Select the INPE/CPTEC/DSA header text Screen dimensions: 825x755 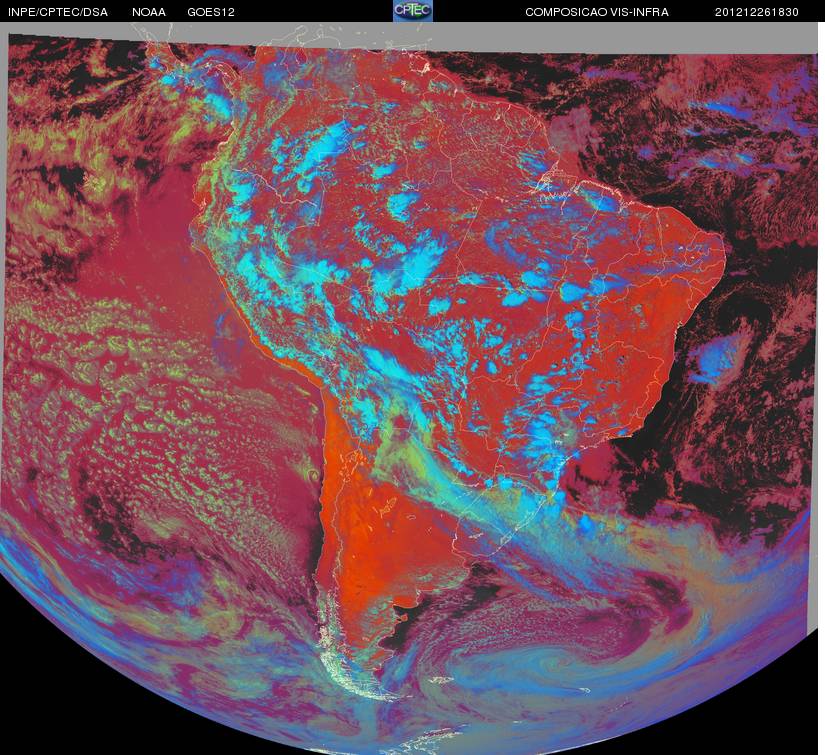(x=58, y=12)
